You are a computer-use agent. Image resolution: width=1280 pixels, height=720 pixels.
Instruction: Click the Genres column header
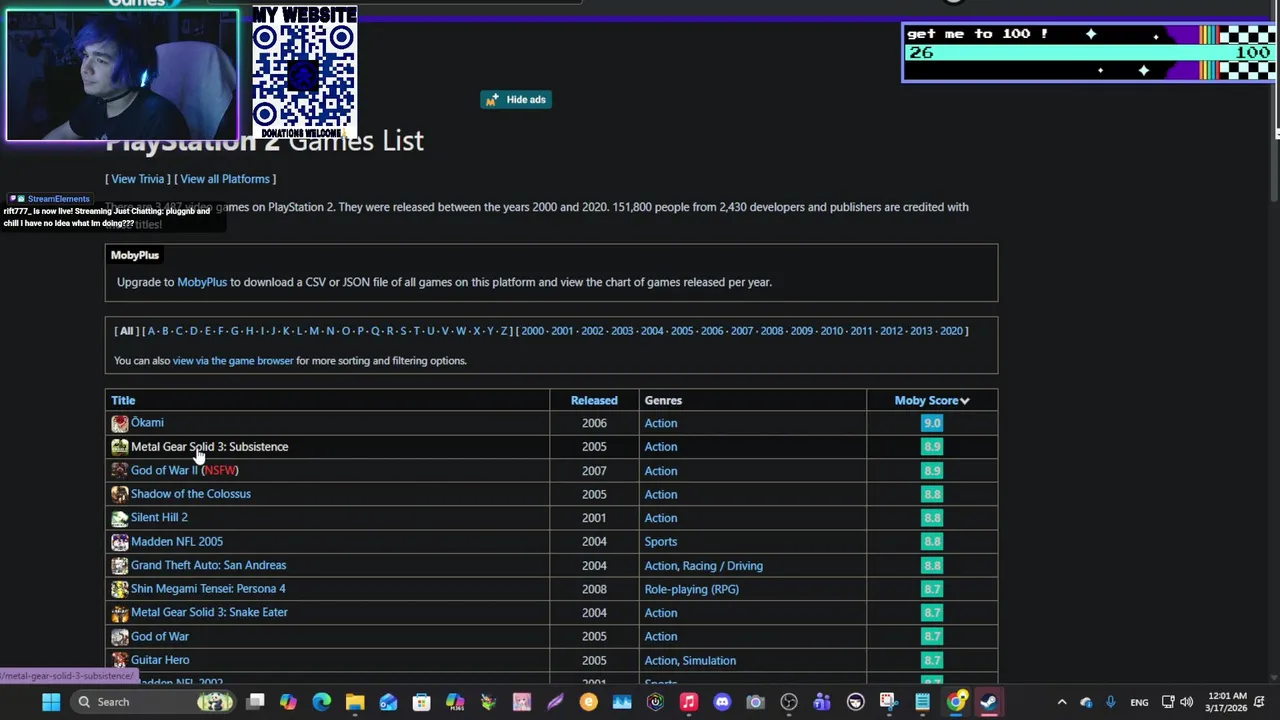click(663, 400)
